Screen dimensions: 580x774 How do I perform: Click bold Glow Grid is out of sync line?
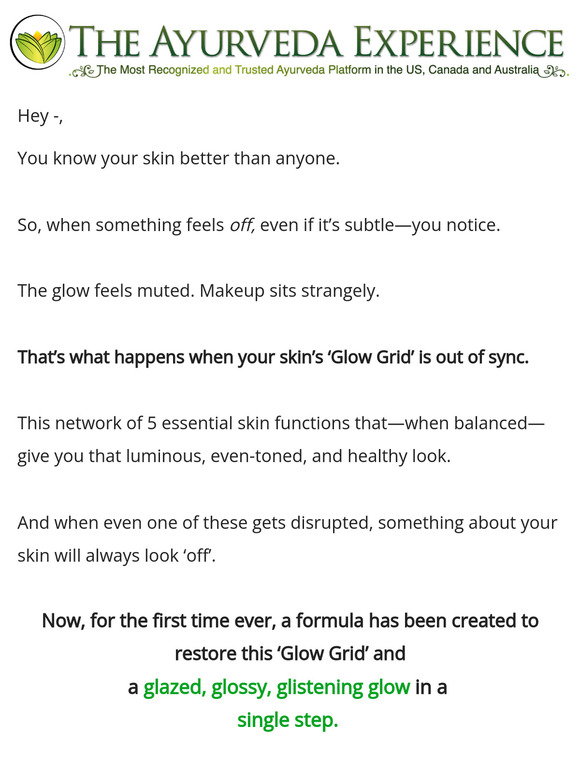pyautogui.click(x=273, y=357)
